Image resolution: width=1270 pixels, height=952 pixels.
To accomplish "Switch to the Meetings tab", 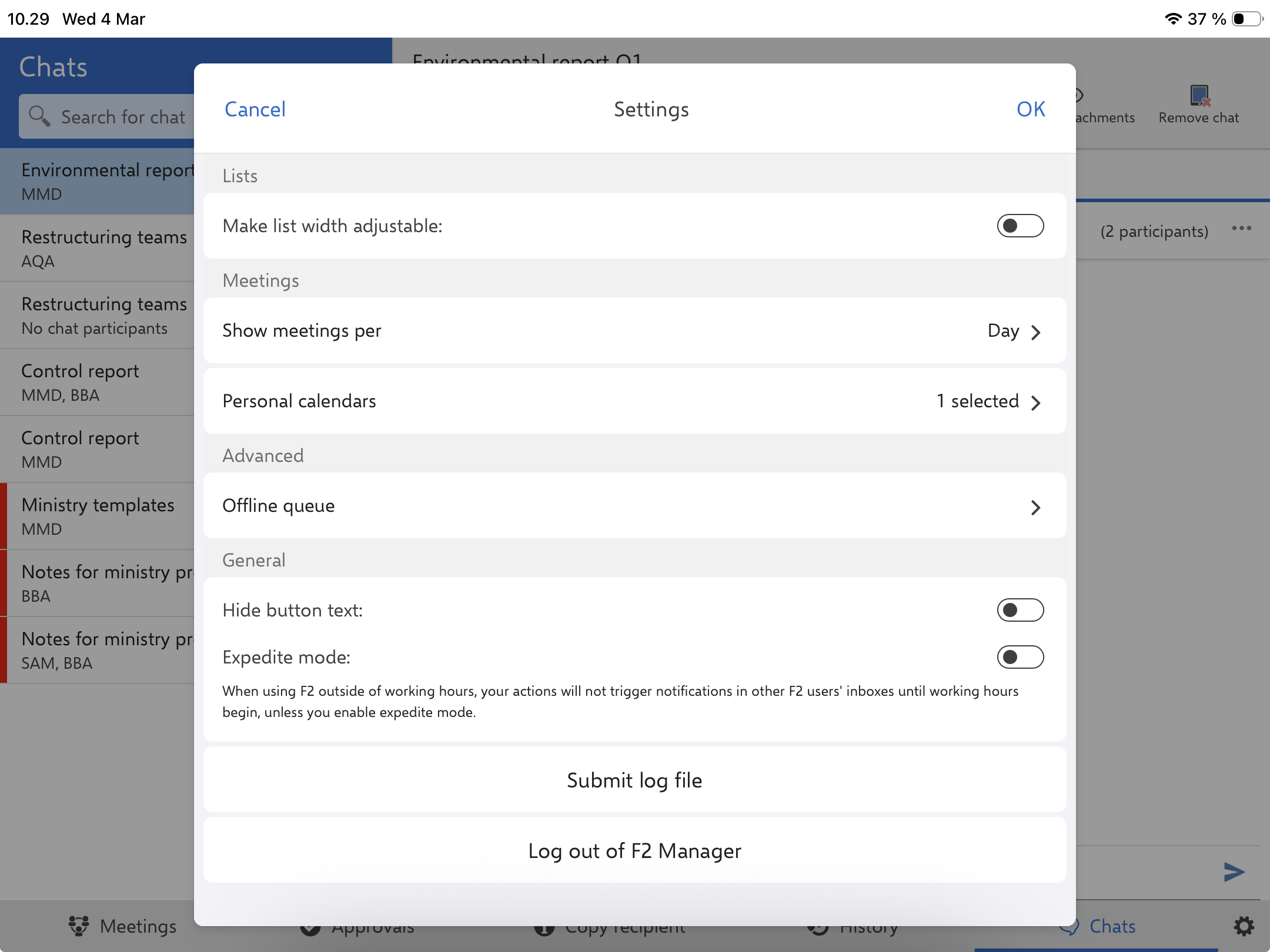I will [x=122, y=926].
